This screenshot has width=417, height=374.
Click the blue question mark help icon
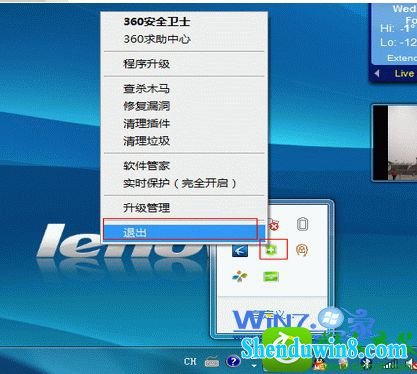[x=233, y=362]
